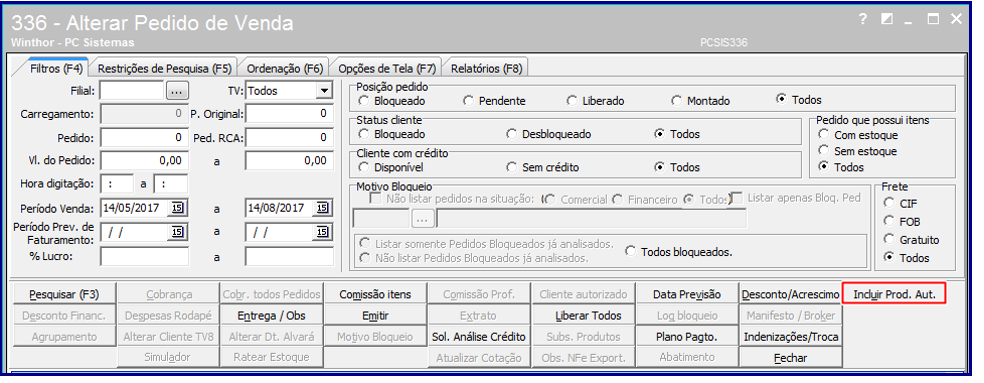
Task: Open Opções de Tela (F7) tab
Action: pyautogui.click(x=387, y=68)
